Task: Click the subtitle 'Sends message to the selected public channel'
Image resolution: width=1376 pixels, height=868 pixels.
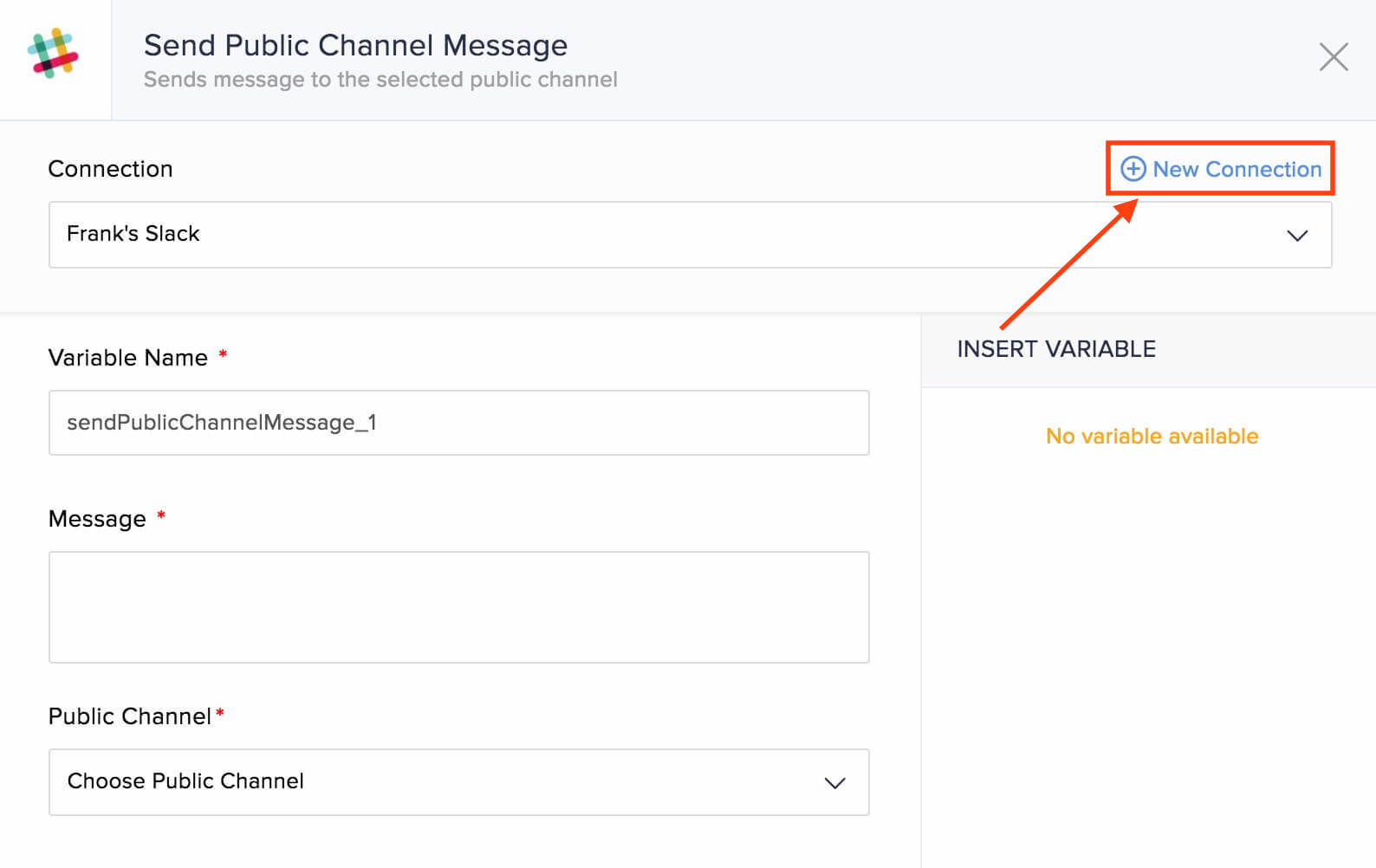Action: 380,80
